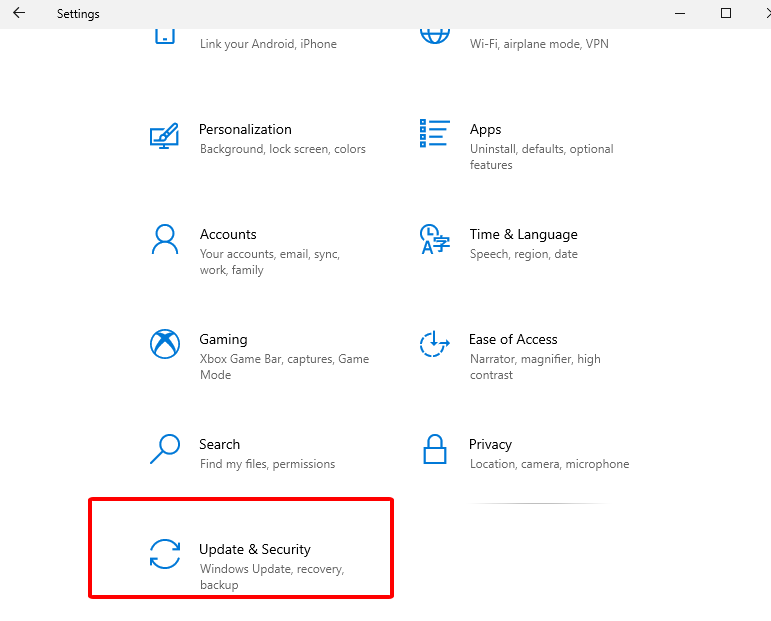
Task: Click the Apps list icon
Action: (x=435, y=133)
